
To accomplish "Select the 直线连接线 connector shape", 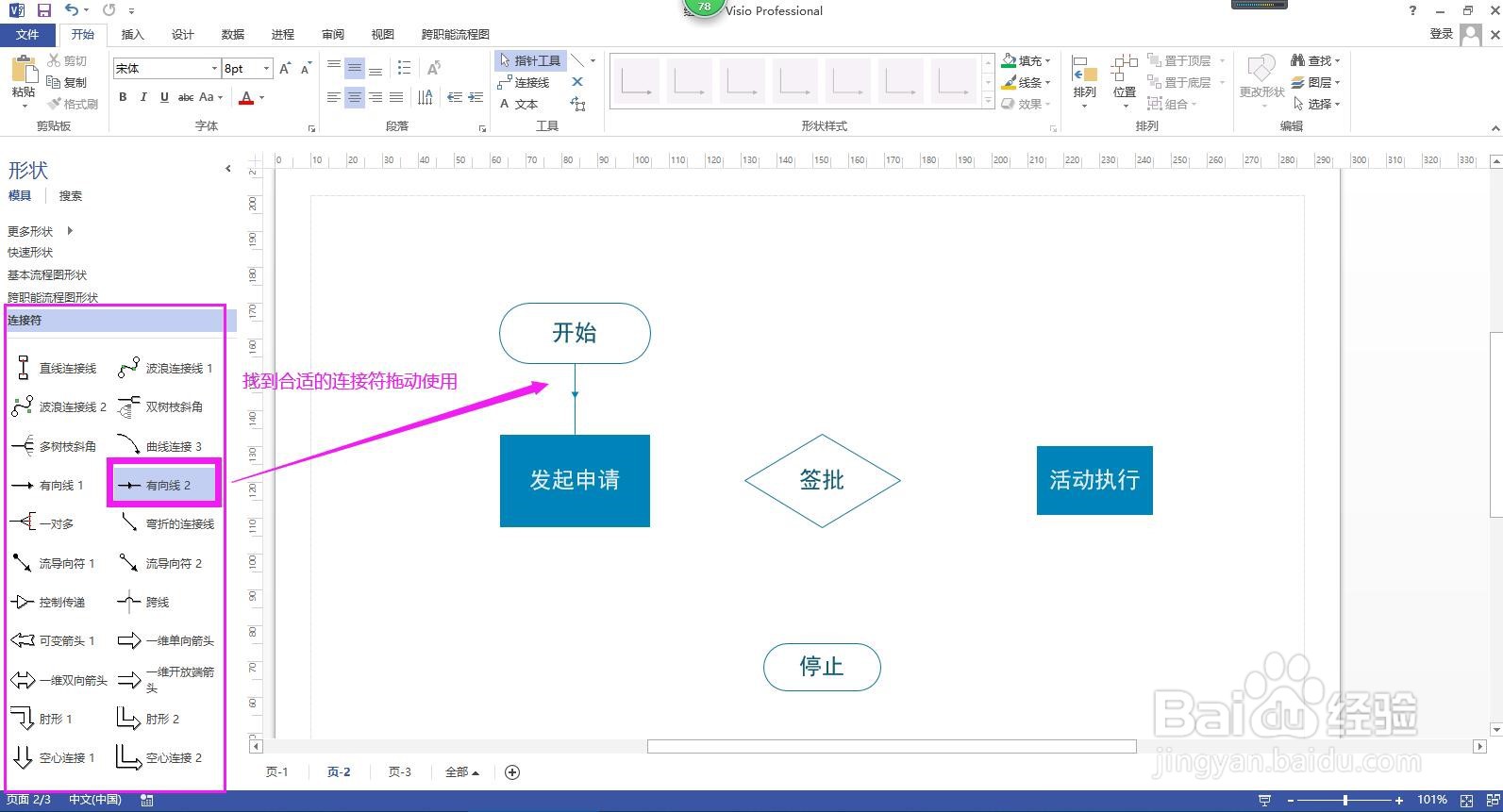I will 58,368.
